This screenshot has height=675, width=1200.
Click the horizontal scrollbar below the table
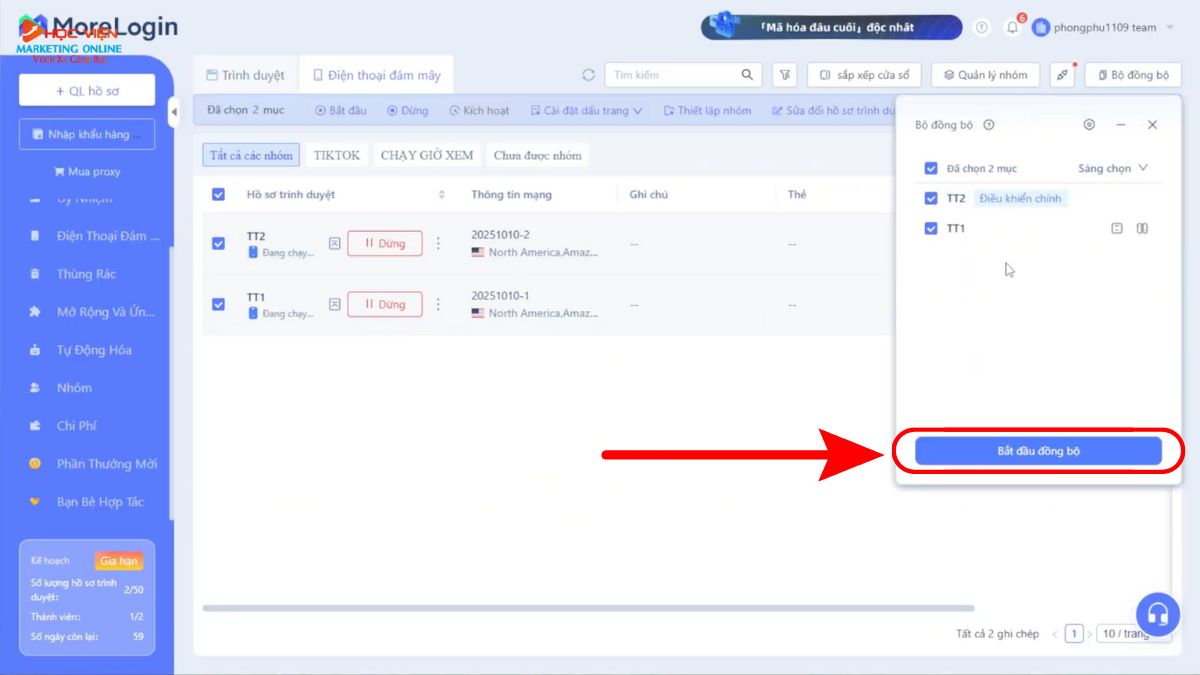coord(588,608)
